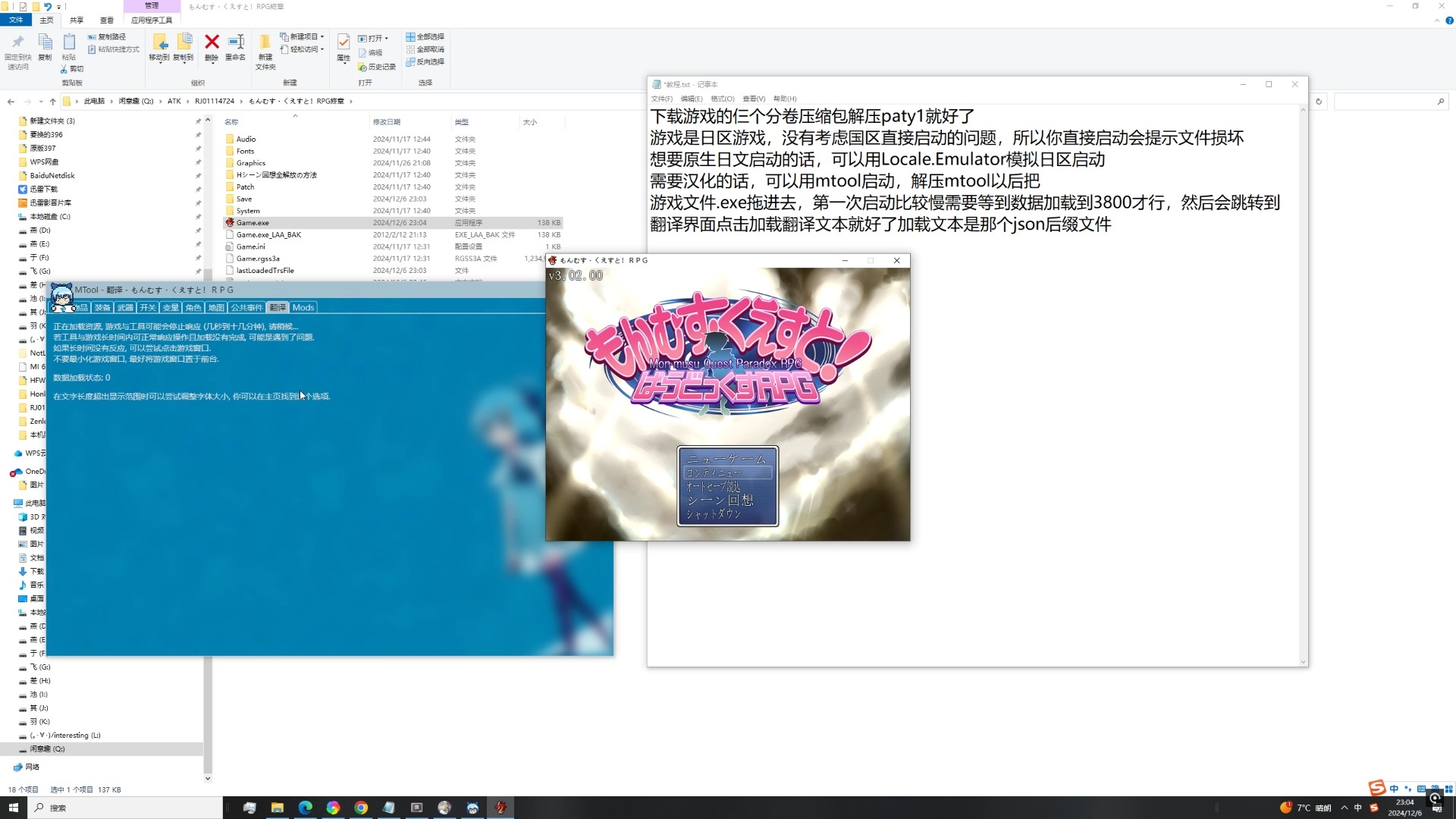Switch to MTool 角色 tab
Screen dimensions: 1456x819
click(193, 307)
